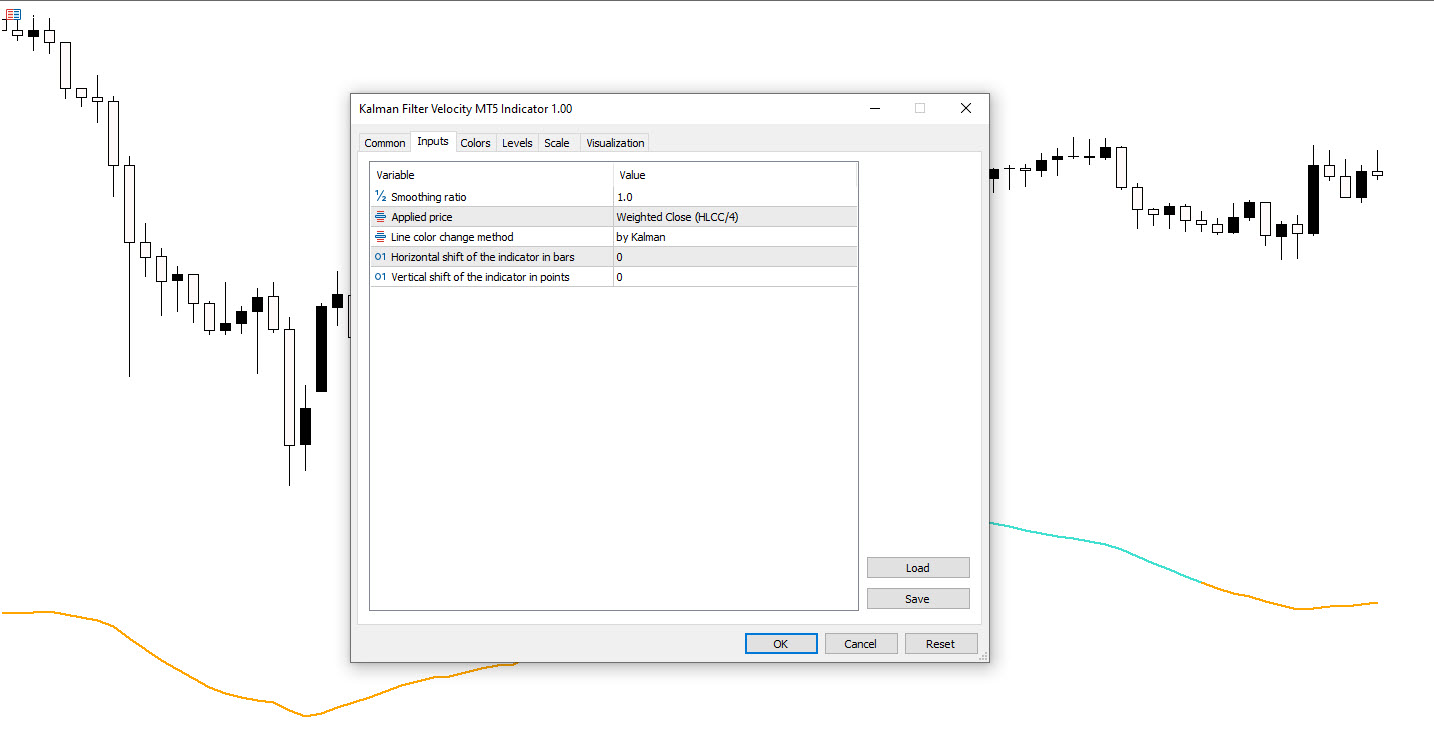The width and height of the screenshot is (1434, 755).
Task: Open the Line color change method value
Action: (x=735, y=237)
